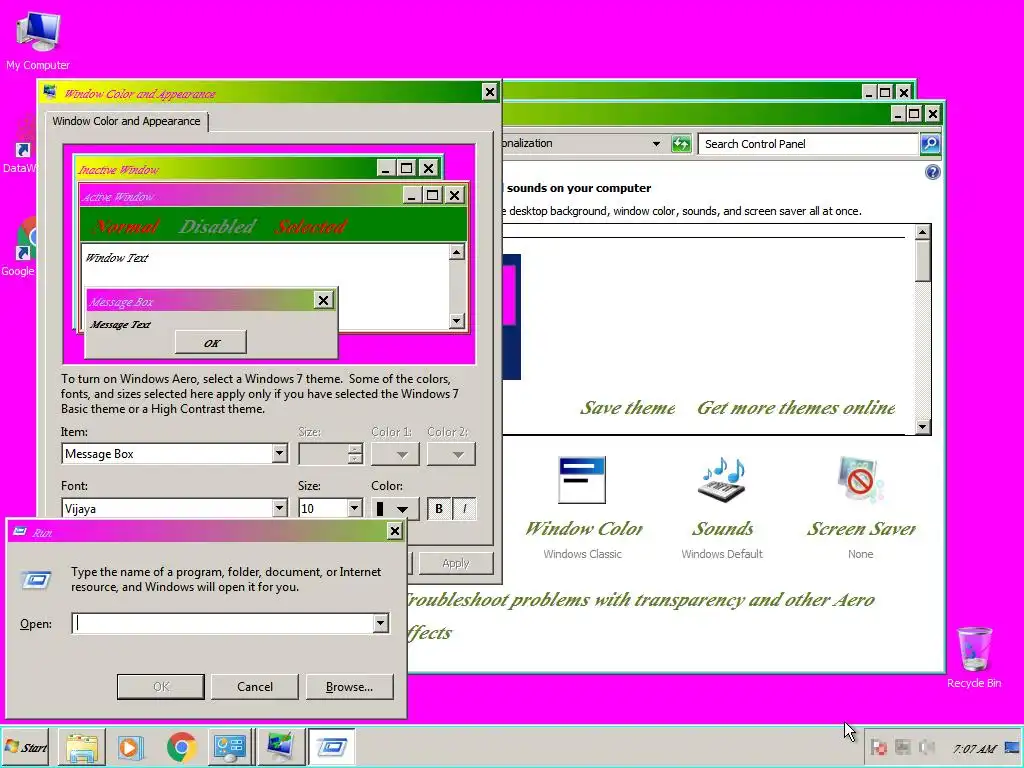Click Normal menu item in preview
This screenshot has width=1024, height=768.
point(126,226)
